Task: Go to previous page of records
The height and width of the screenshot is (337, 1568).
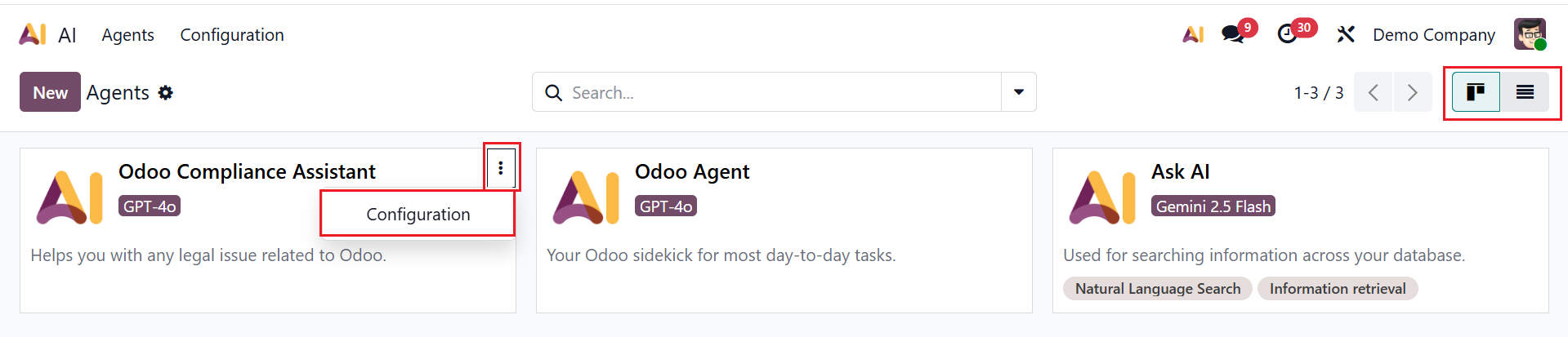Action: 1374,92
